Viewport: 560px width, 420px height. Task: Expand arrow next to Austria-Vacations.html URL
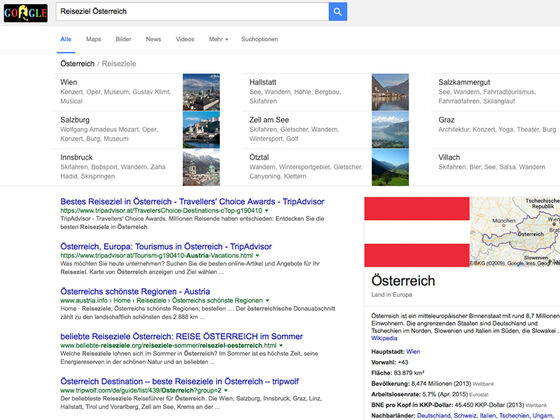pyautogui.click(x=258, y=256)
